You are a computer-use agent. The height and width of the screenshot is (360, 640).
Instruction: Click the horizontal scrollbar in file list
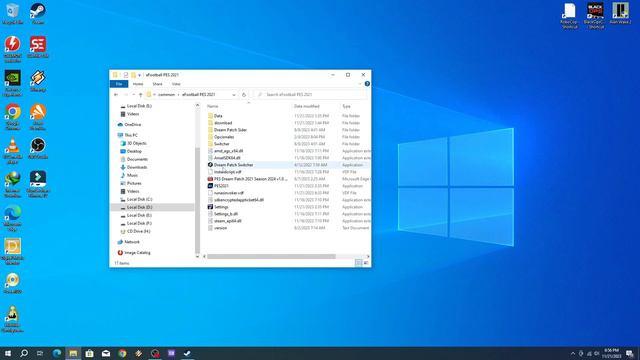click(x=271, y=256)
